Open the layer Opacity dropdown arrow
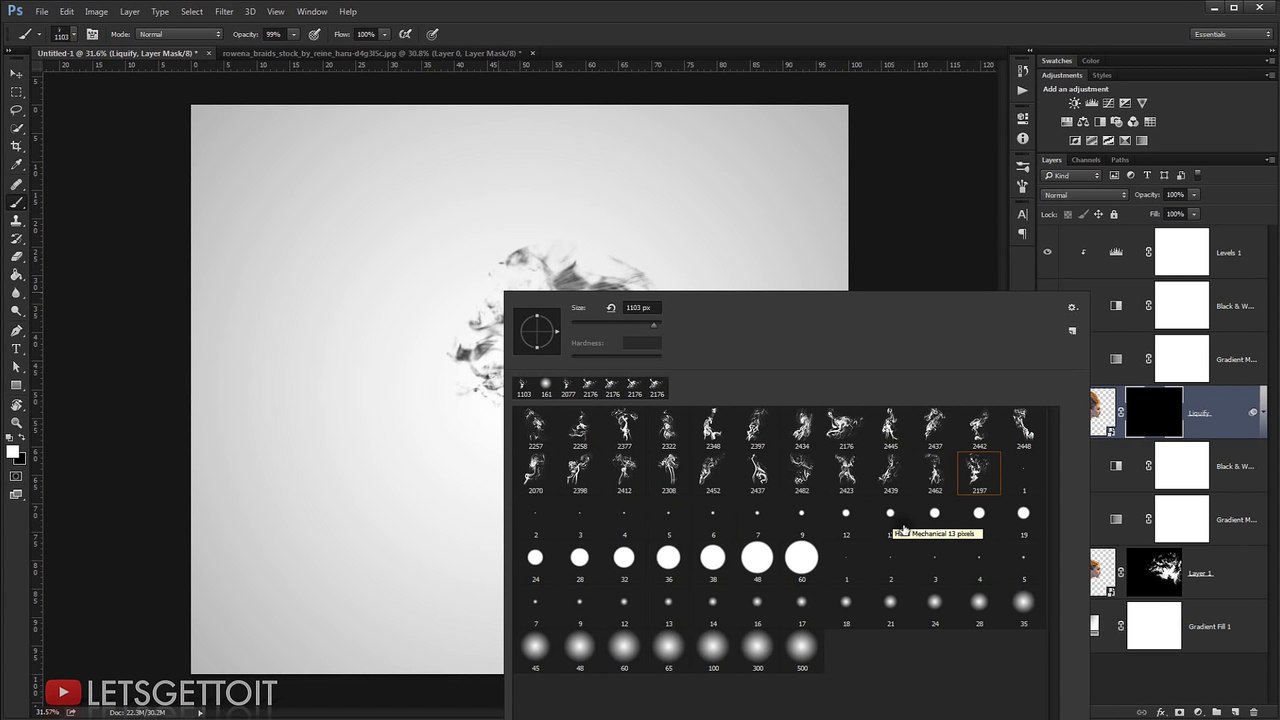 (x=1194, y=195)
